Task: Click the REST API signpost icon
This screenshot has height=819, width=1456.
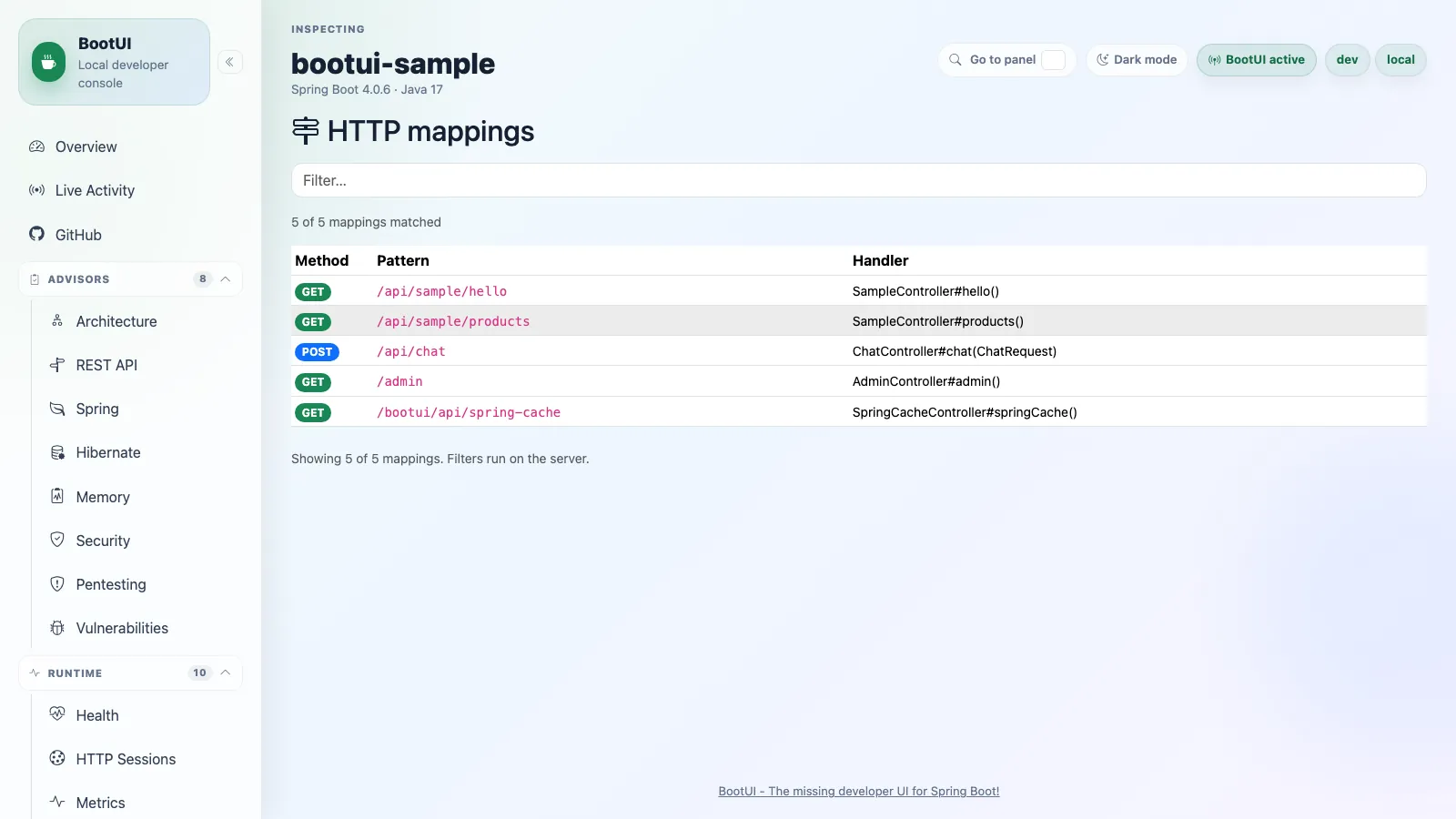Action: coord(57,365)
